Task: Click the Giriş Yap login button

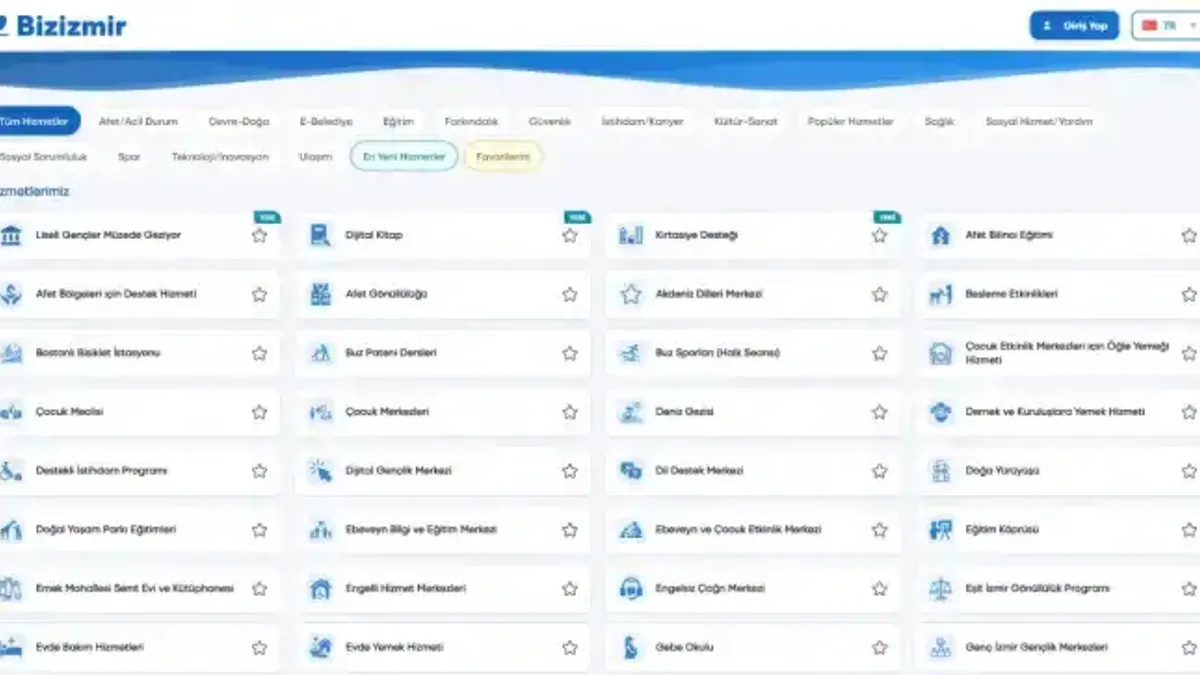Action: pos(1074,26)
